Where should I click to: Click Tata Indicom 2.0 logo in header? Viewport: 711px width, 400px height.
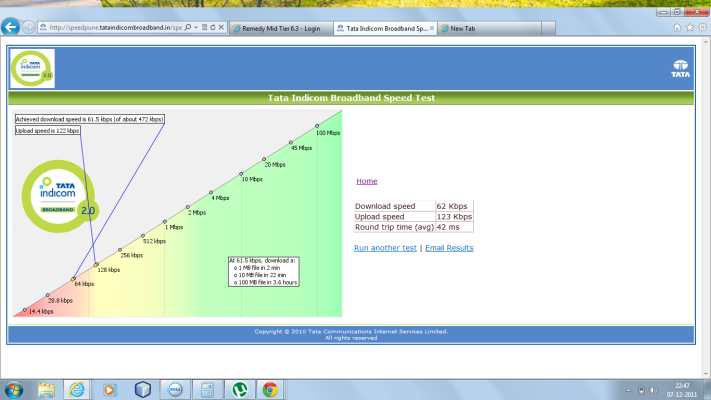[32, 68]
